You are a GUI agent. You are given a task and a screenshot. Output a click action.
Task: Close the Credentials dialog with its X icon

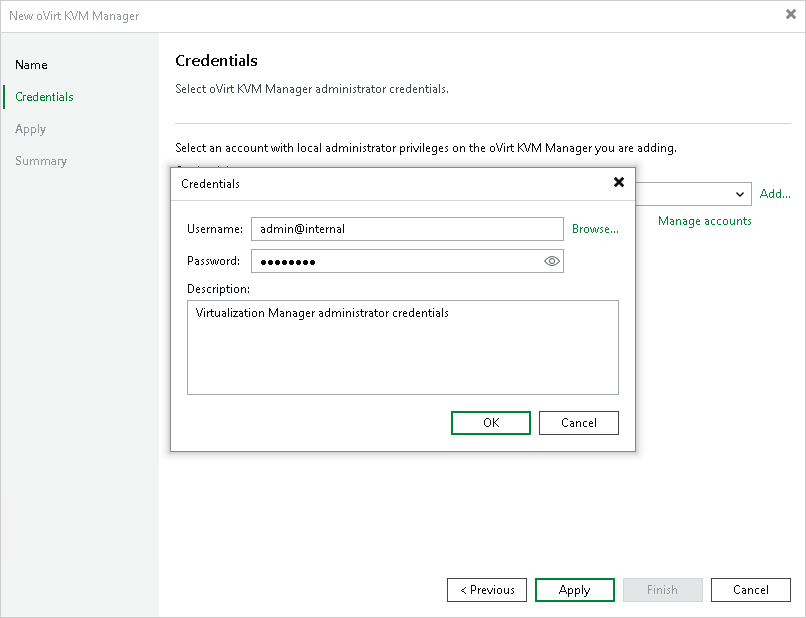(619, 183)
